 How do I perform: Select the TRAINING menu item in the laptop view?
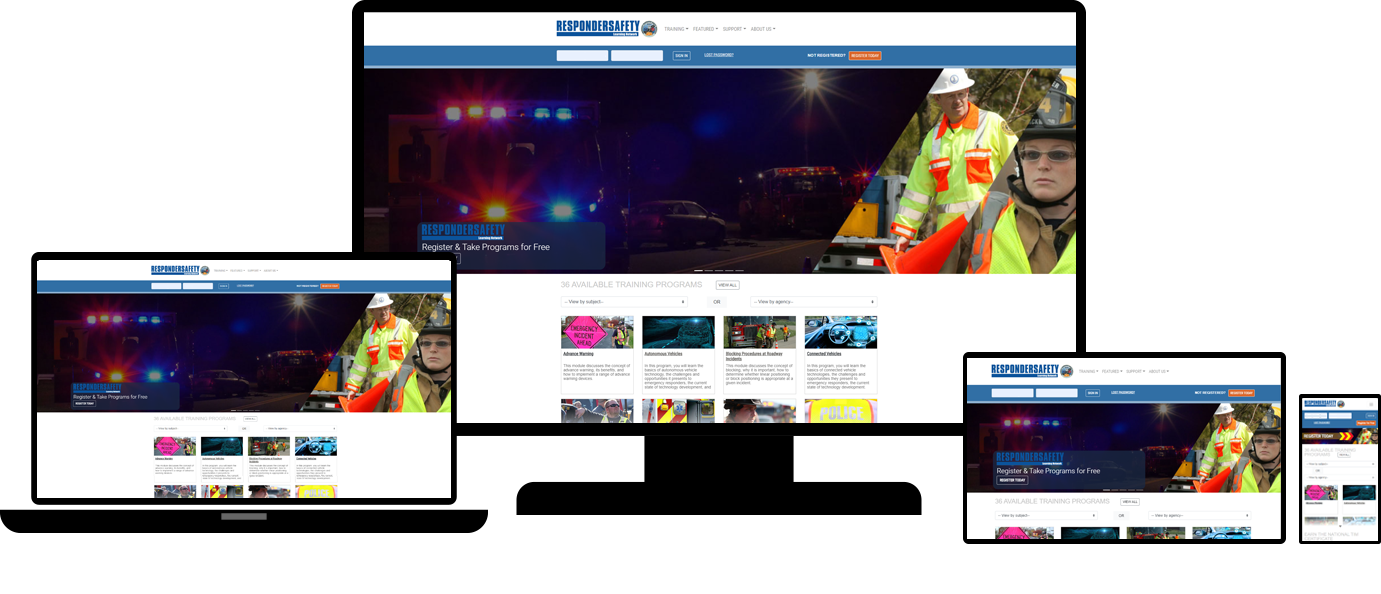pos(220,269)
